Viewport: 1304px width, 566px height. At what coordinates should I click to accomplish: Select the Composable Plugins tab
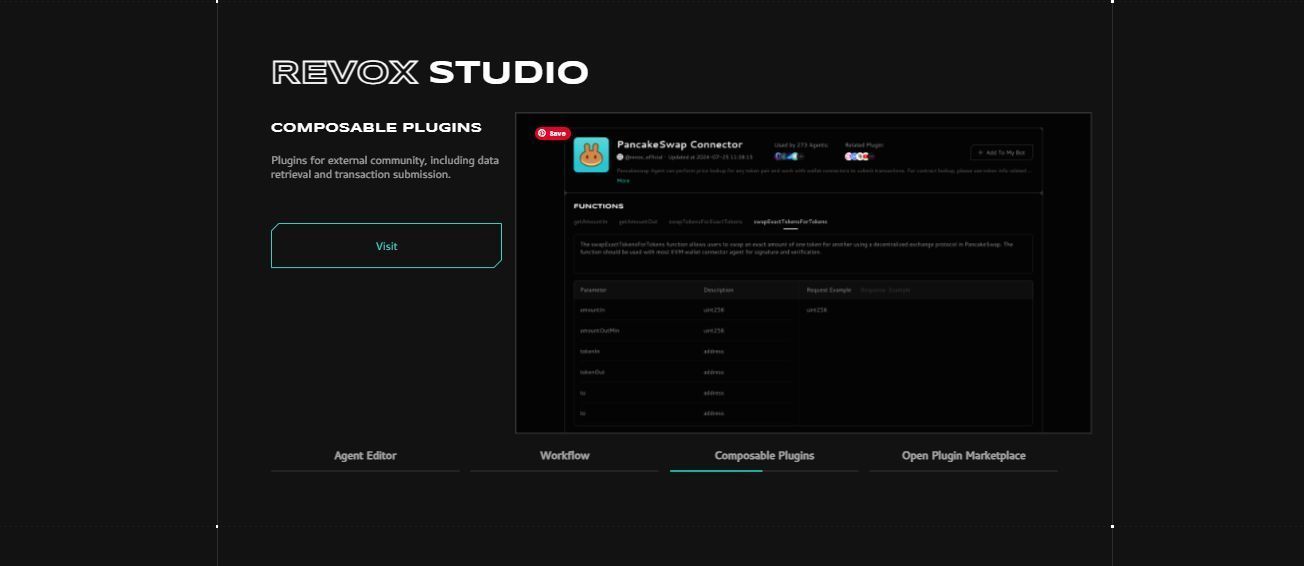tap(764, 456)
